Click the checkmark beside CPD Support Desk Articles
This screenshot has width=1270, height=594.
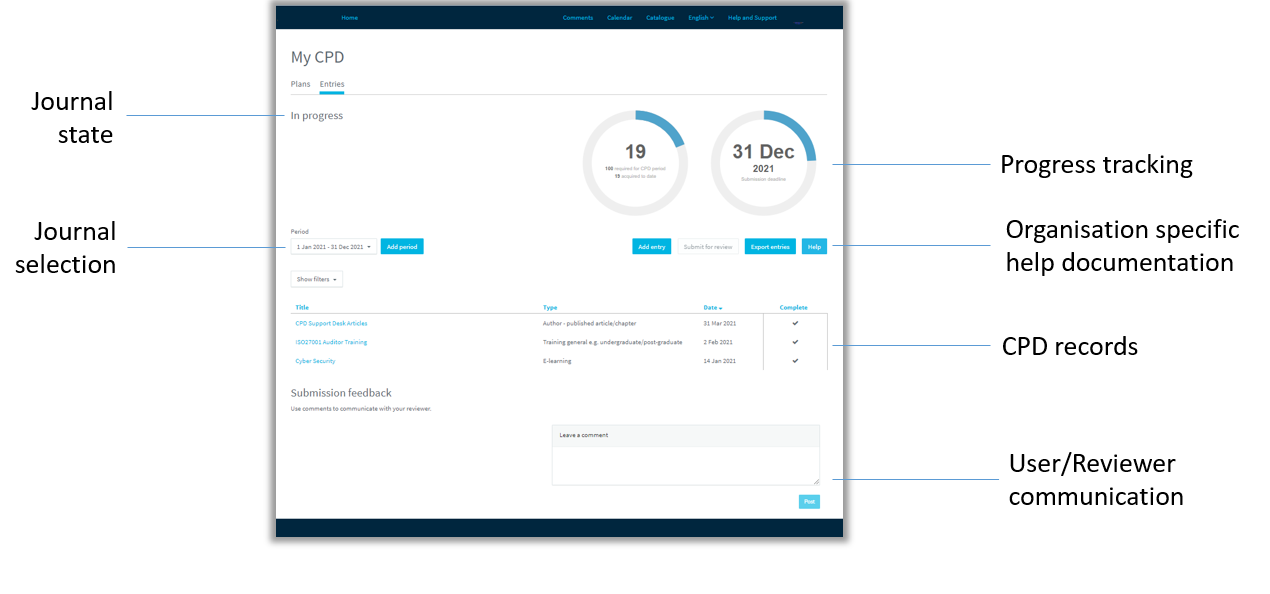click(794, 323)
